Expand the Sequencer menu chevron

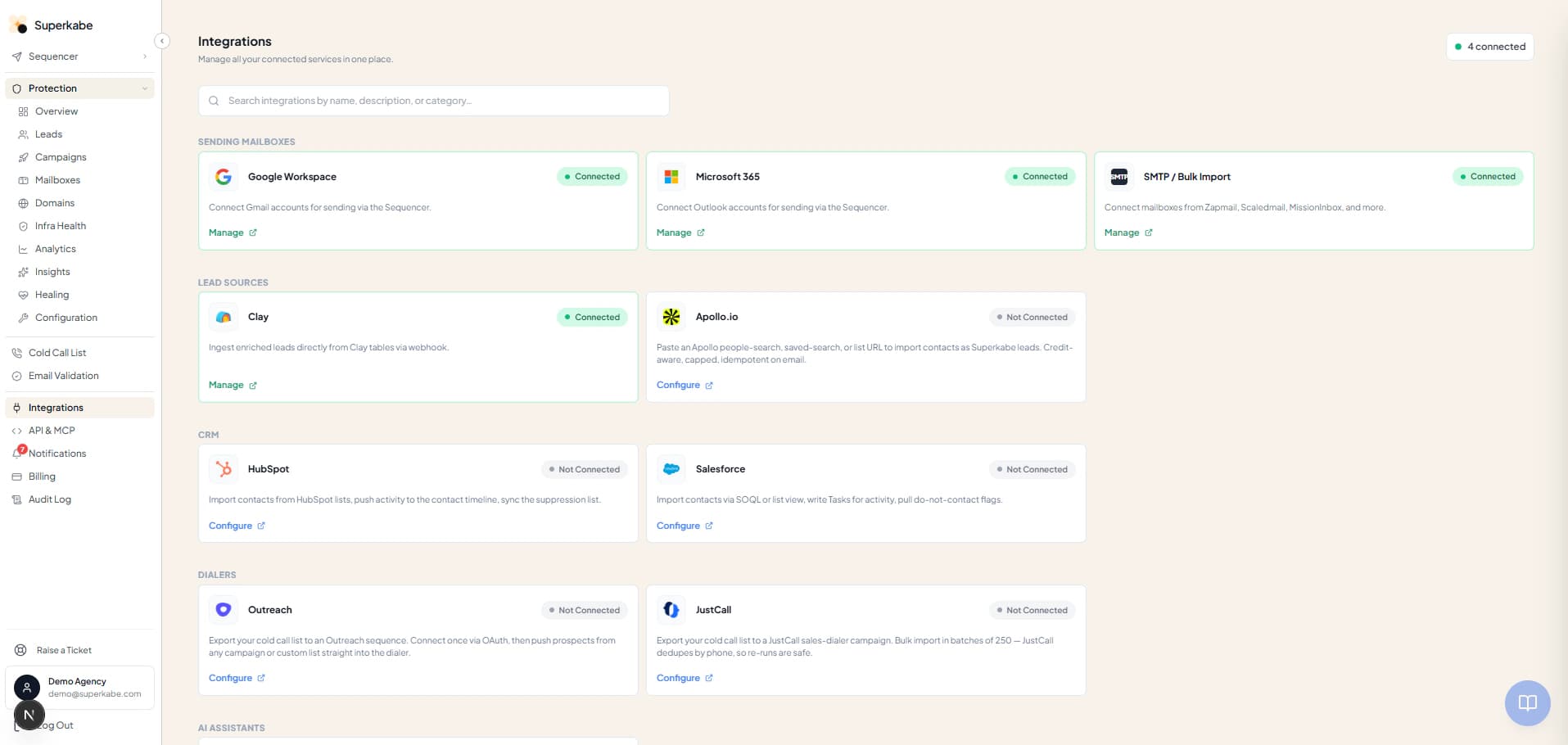click(145, 56)
